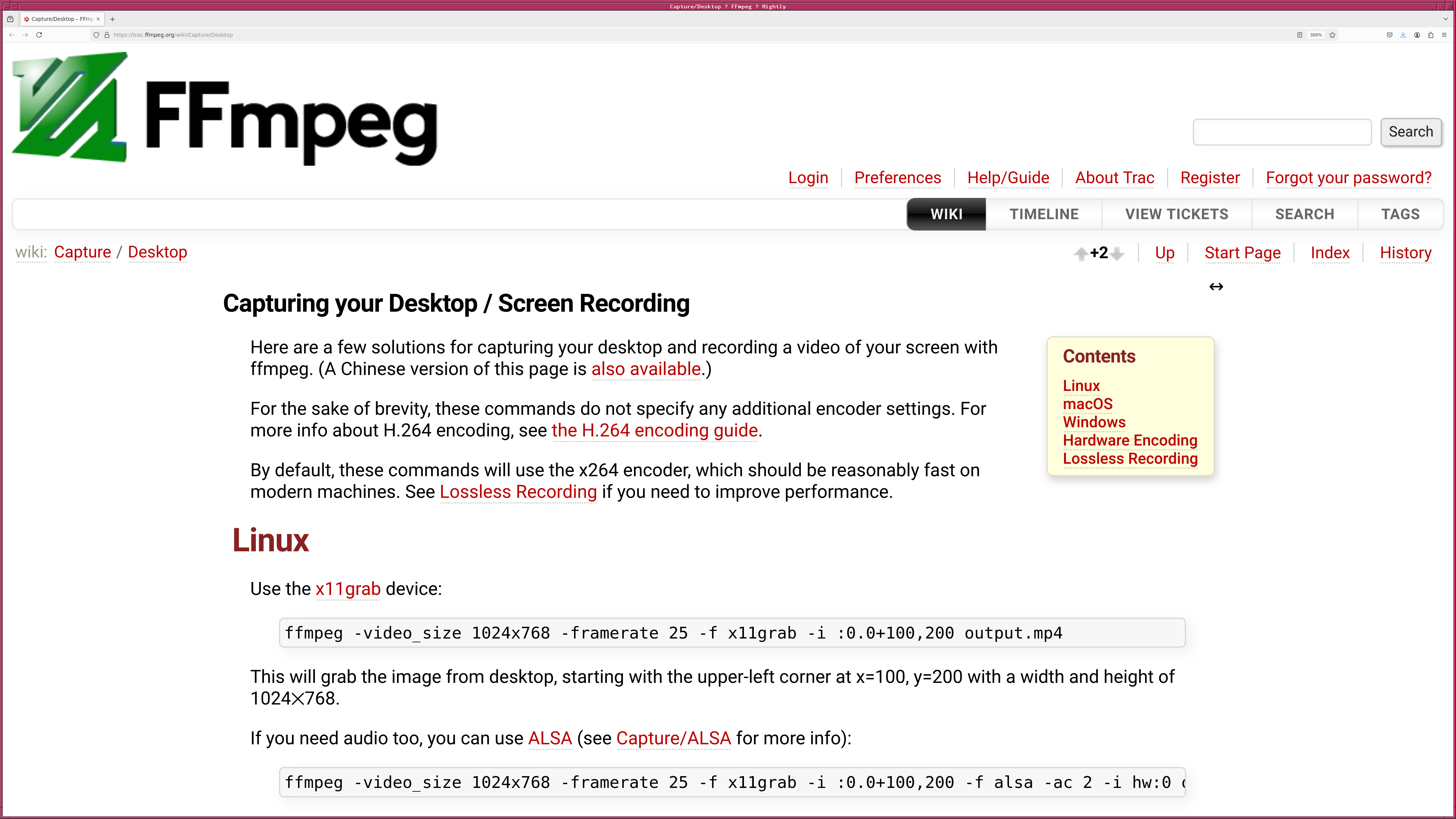This screenshot has height=819, width=1456.
Task: Switch to the TIMELINE navigation tab
Action: click(1044, 214)
